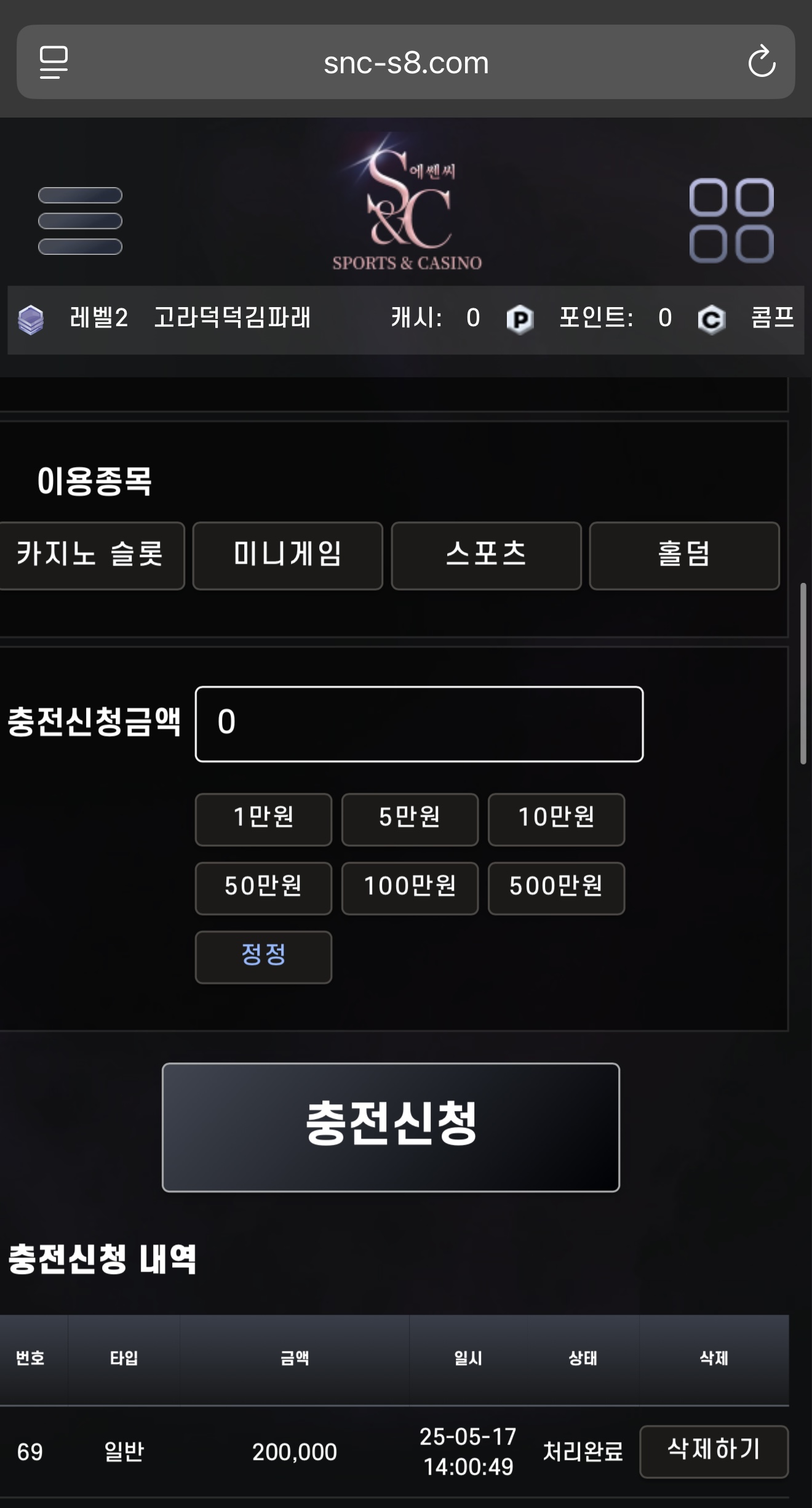Reset amount with the 정정 button

263,957
